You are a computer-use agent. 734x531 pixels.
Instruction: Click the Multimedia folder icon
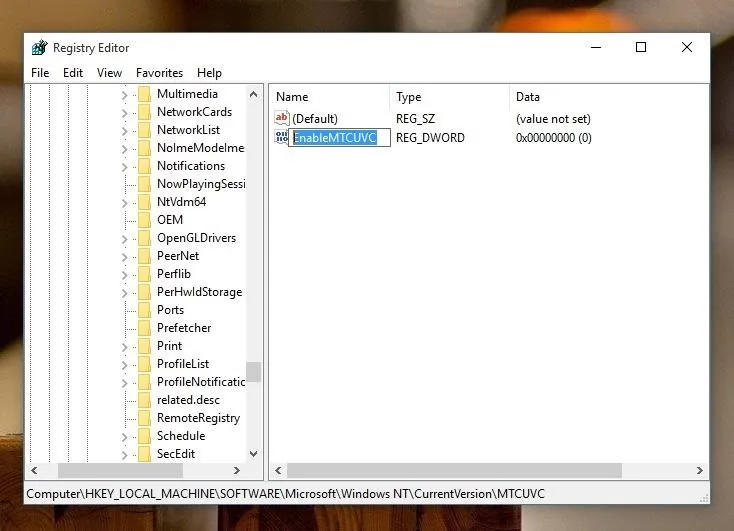click(x=145, y=94)
